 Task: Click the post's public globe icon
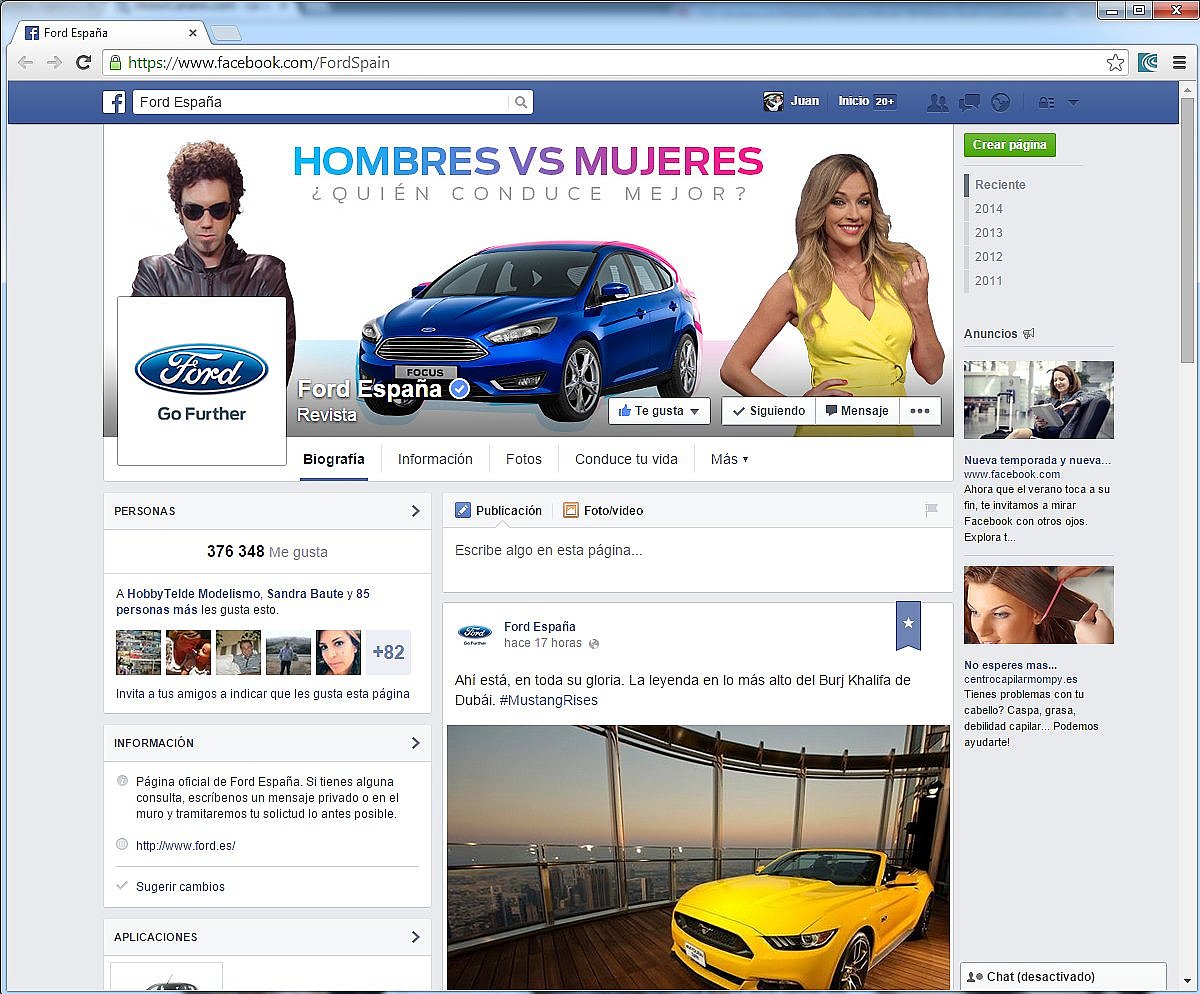pyautogui.click(x=594, y=644)
